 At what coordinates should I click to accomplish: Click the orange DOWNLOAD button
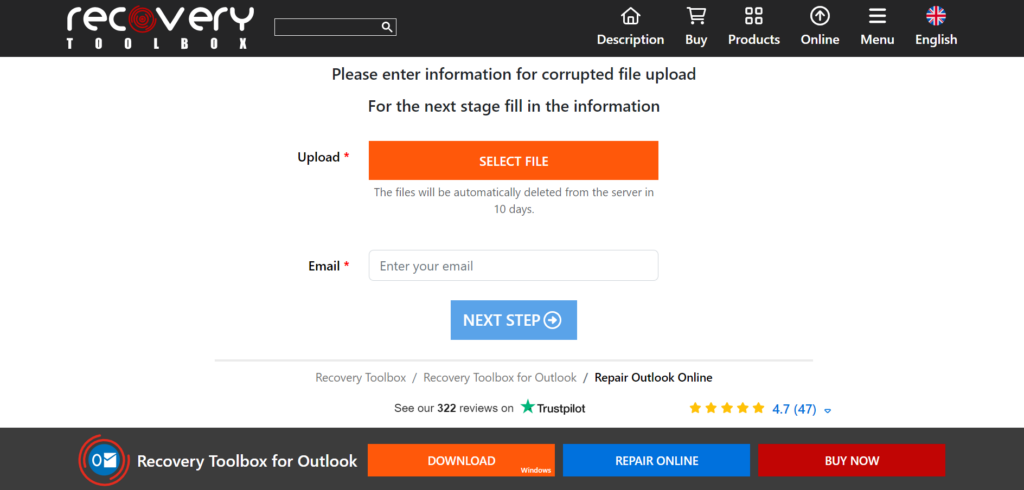(461, 461)
